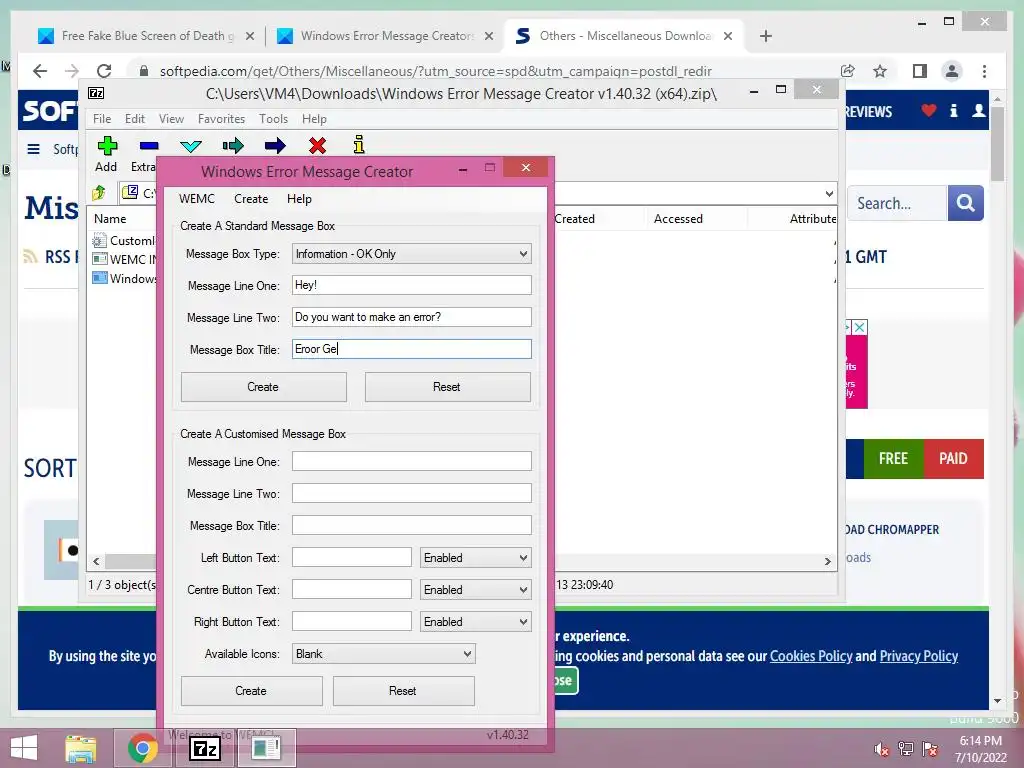Screen dimensions: 1024x768
Task: Click Create for standard message box
Action: coord(263,387)
